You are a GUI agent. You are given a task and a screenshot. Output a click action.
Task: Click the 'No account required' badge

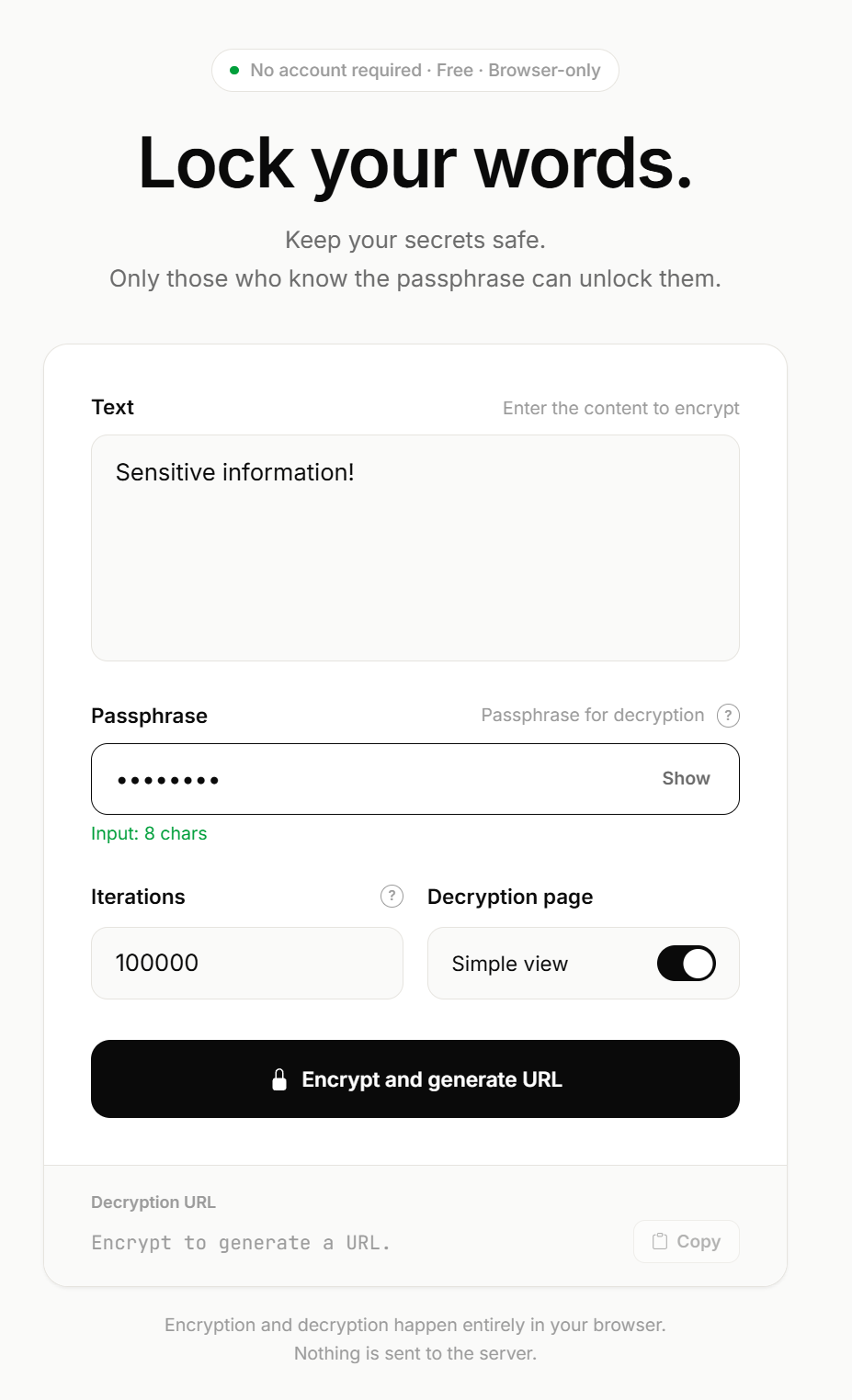coord(415,70)
